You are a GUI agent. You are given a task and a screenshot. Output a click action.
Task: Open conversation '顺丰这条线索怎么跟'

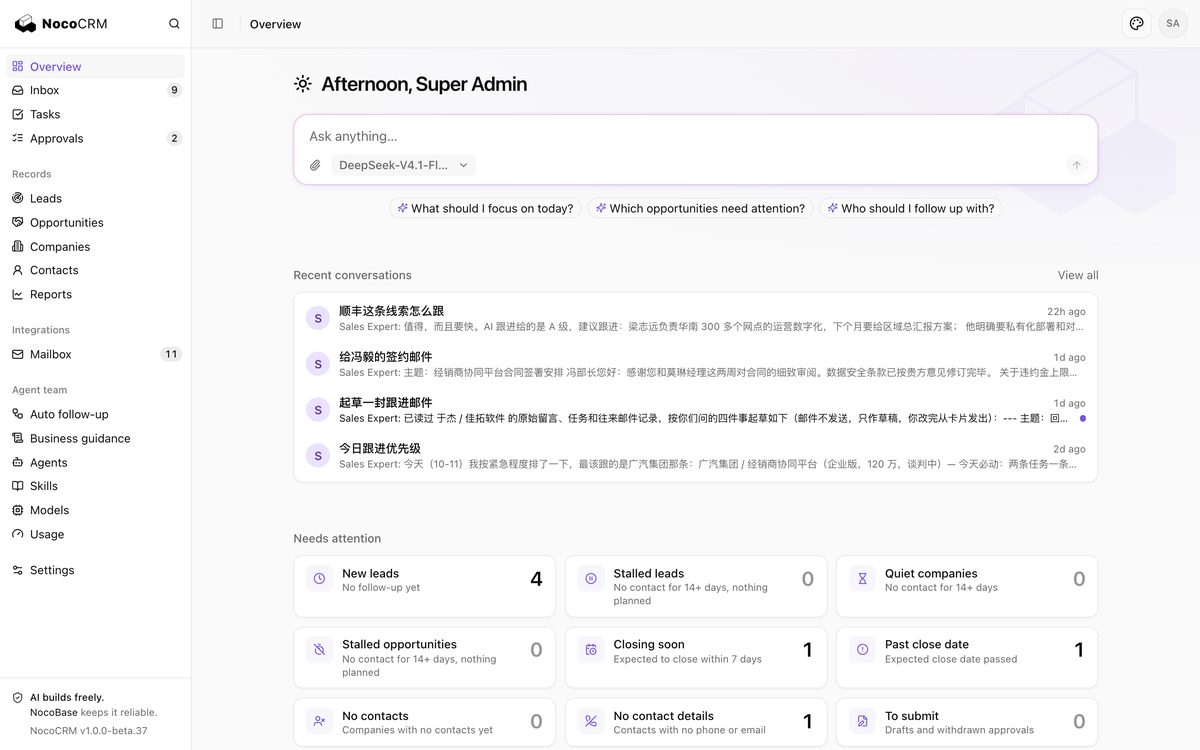pyautogui.click(x=695, y=318)
